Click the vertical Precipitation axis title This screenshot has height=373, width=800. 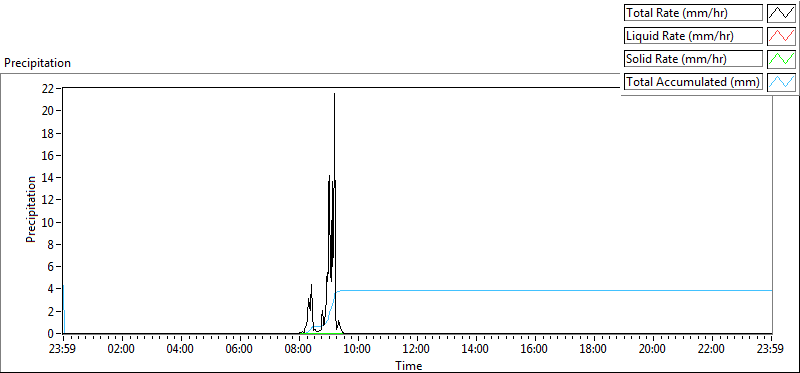coord(31,209)
